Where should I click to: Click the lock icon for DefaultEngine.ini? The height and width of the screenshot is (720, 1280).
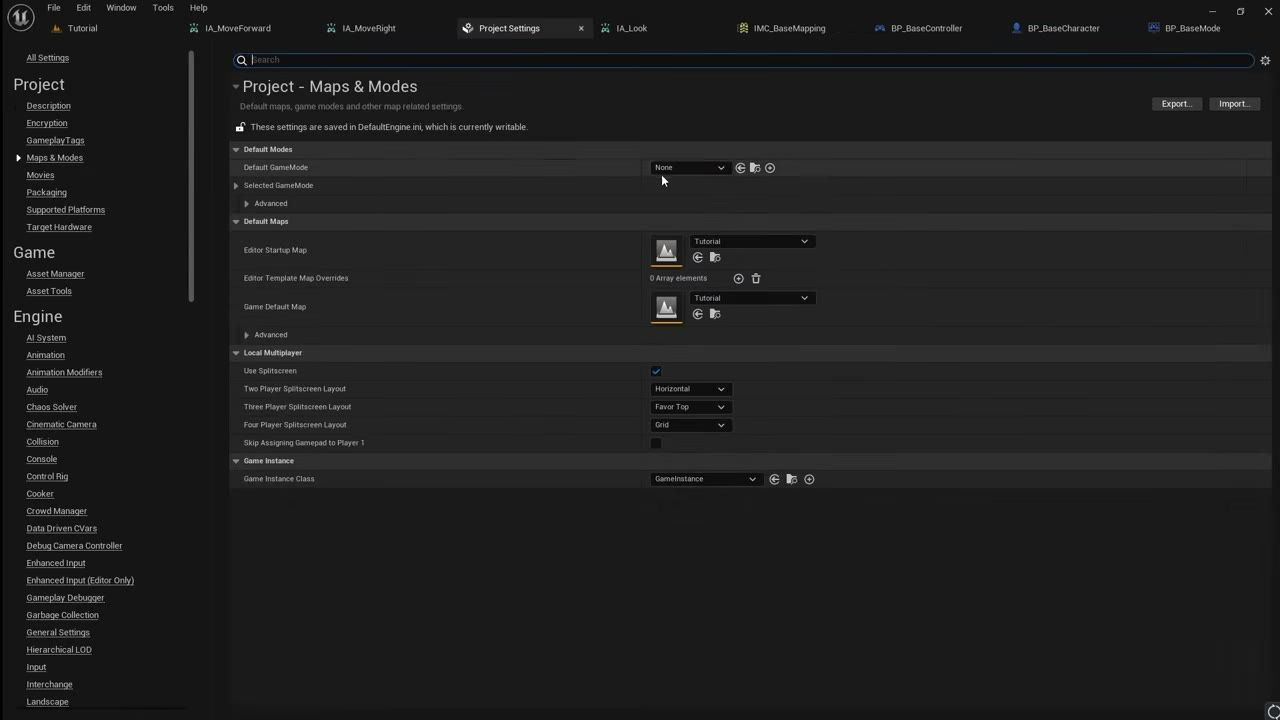pyautogui.click(x=240, y=127)
